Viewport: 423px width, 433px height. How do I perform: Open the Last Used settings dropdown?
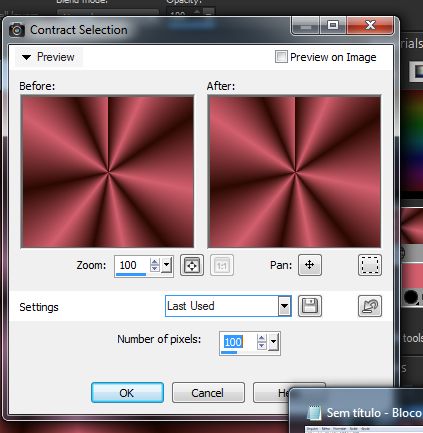284,306
